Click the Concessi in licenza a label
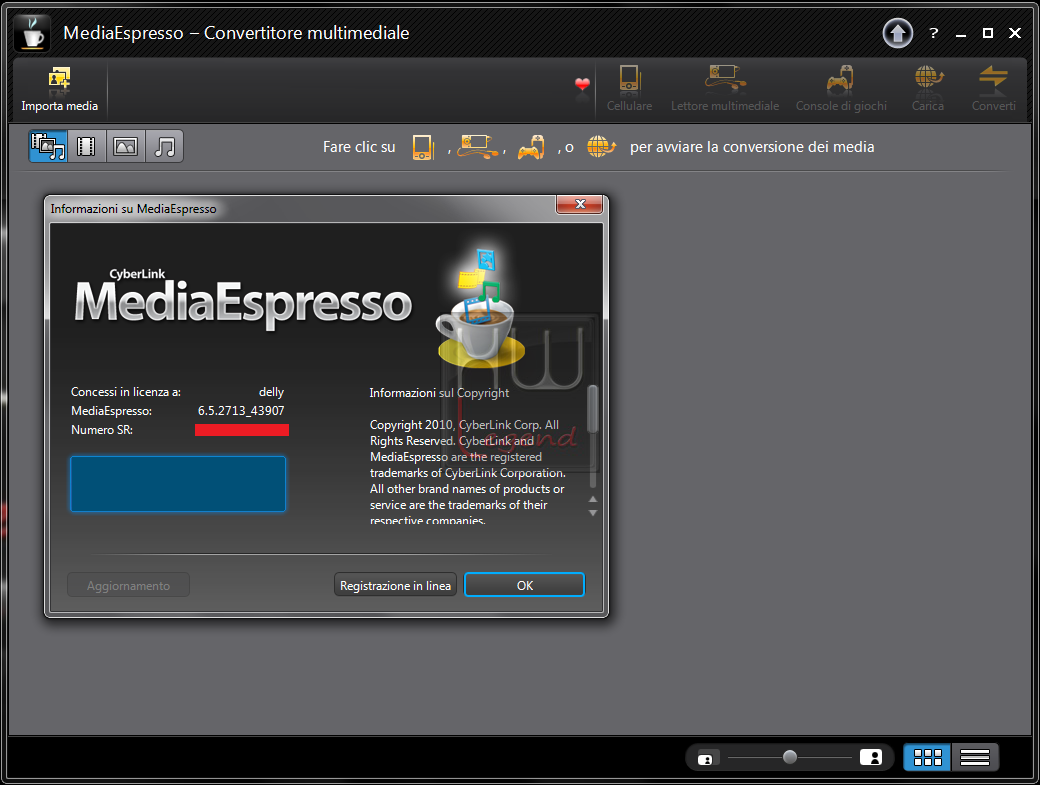1040x785 pixels. (x=125, y=392)
